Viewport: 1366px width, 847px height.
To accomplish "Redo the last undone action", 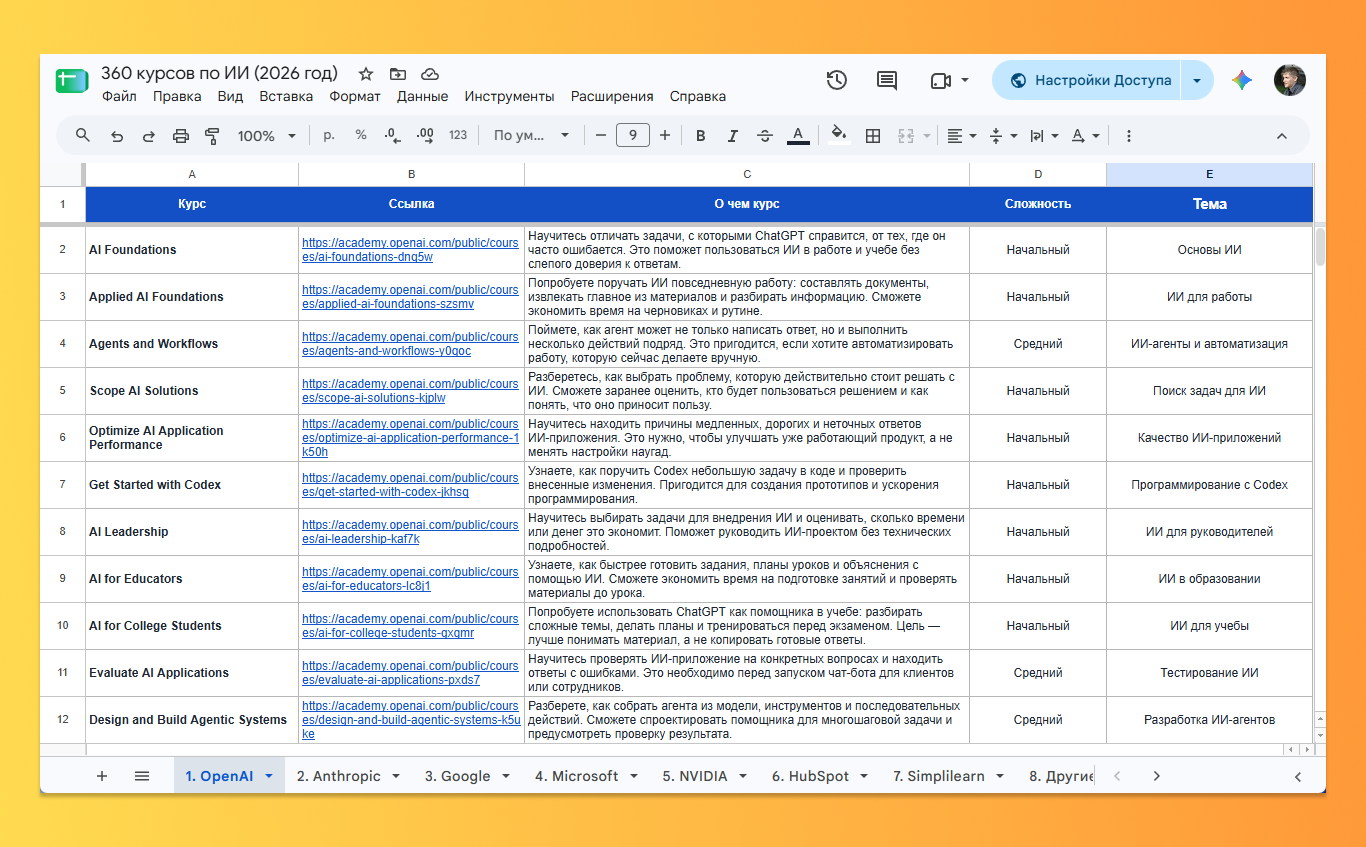I will (x=149, y=136).
